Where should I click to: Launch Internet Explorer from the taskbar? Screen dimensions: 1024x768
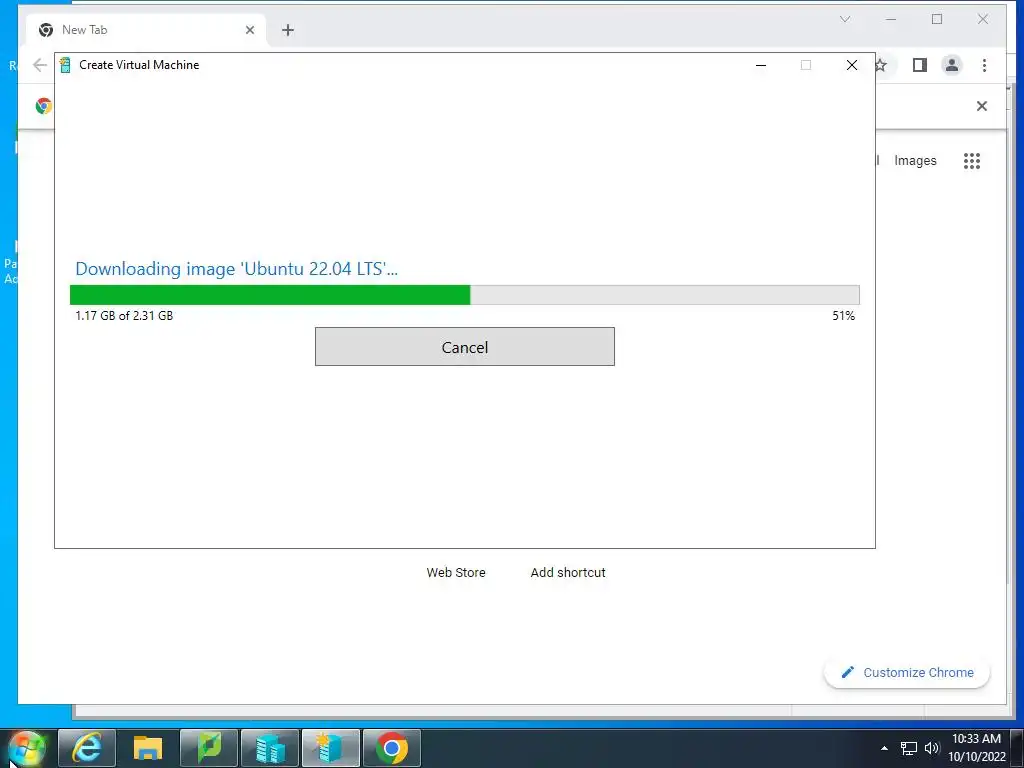pyautogui.click(x=87, y=748)
